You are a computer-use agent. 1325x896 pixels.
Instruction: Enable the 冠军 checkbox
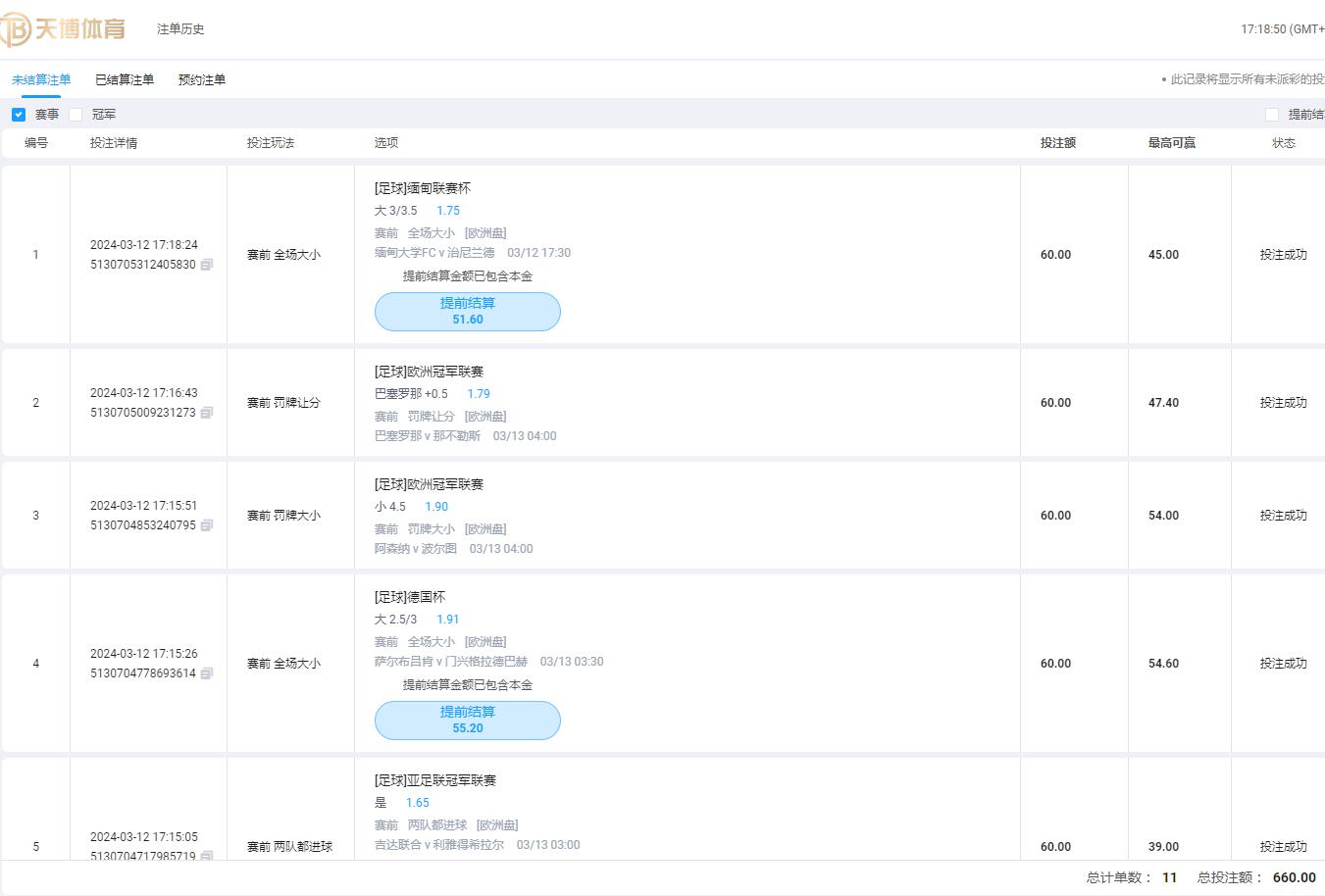pos(76,115)
